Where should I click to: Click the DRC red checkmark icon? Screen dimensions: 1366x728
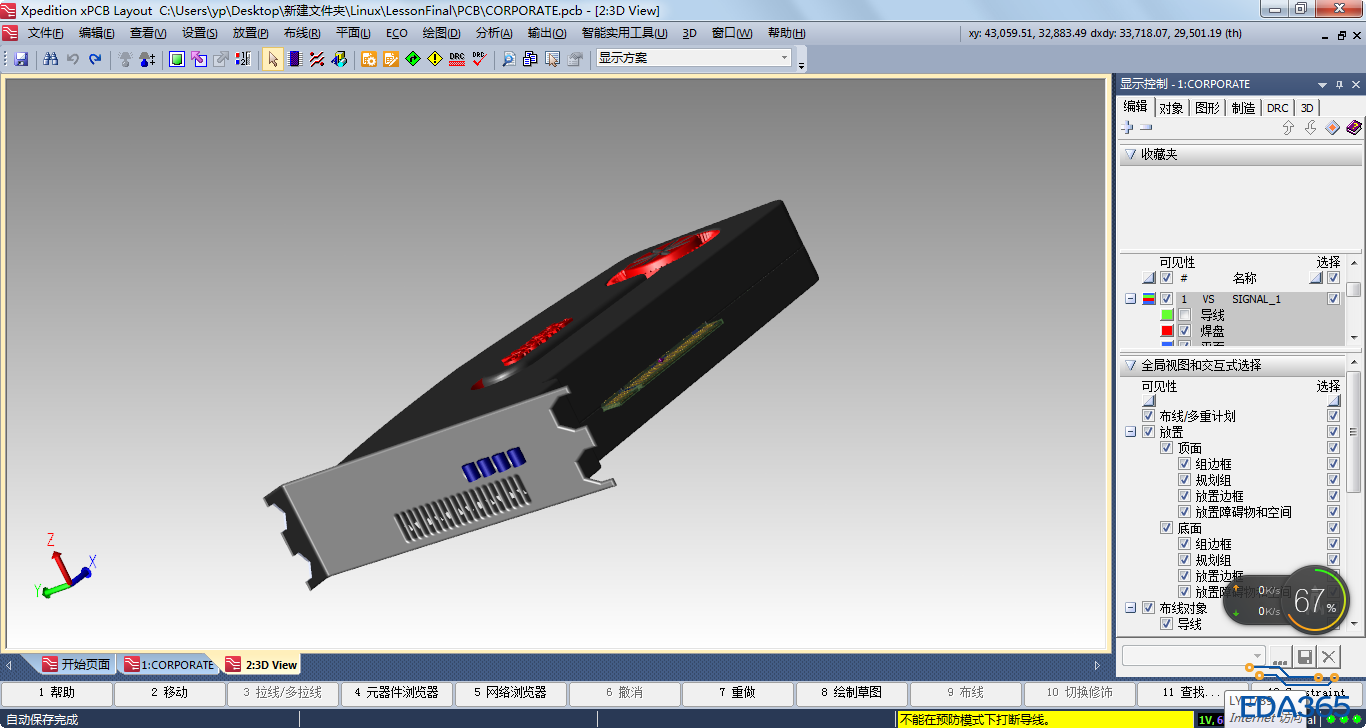pos(479,59)
